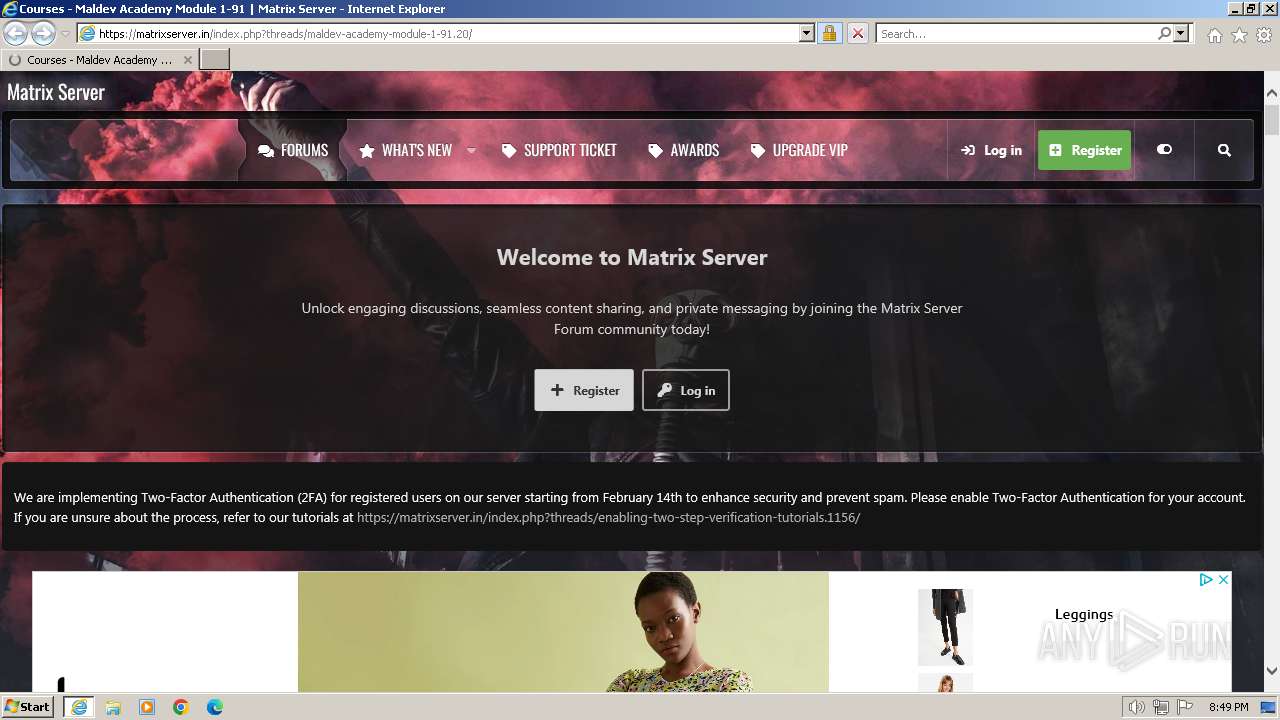This screenshot has height=720, width=1280.
Task: Click the Log in button under Welcome message
Action: coord(686,390)
